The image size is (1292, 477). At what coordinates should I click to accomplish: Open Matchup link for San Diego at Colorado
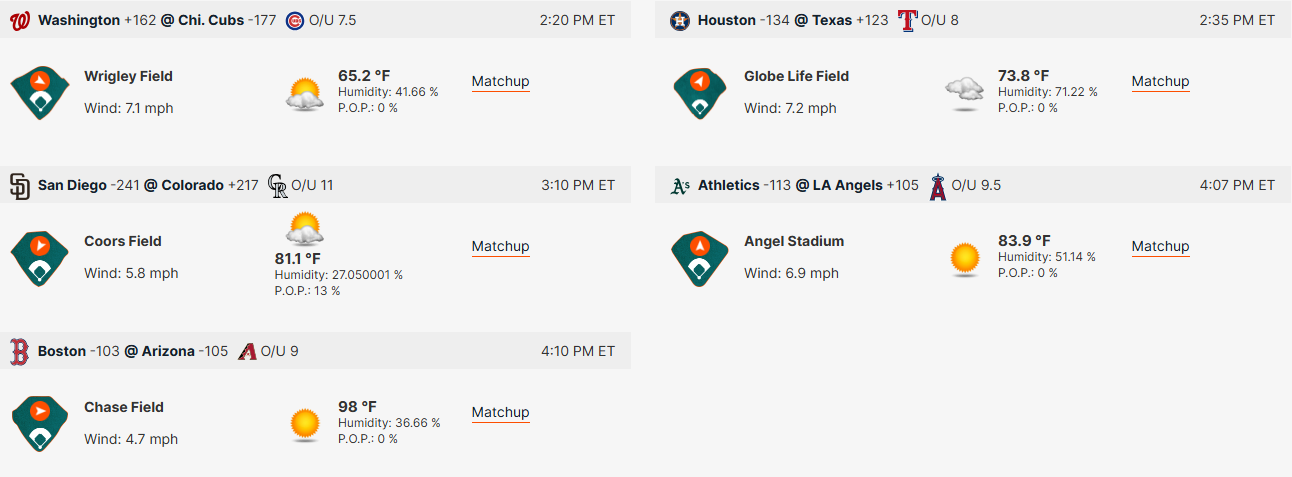500,246
